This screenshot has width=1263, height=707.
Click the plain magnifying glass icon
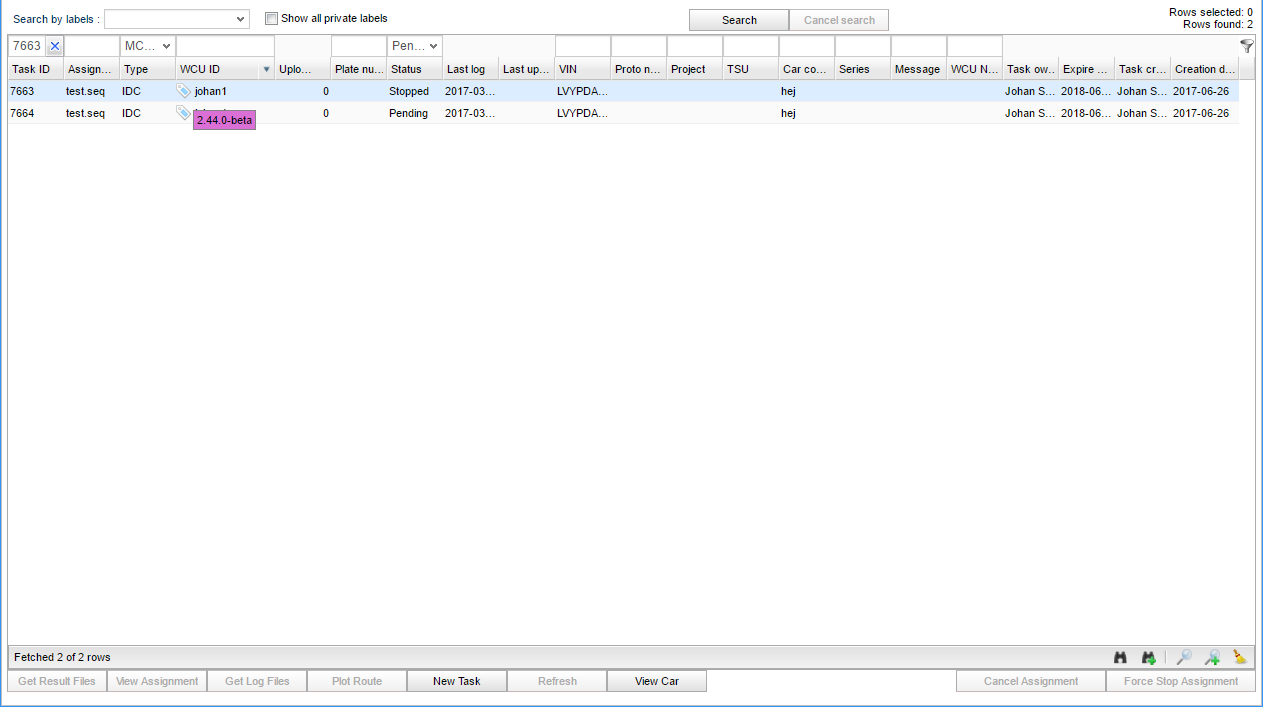coord(1184,657)
